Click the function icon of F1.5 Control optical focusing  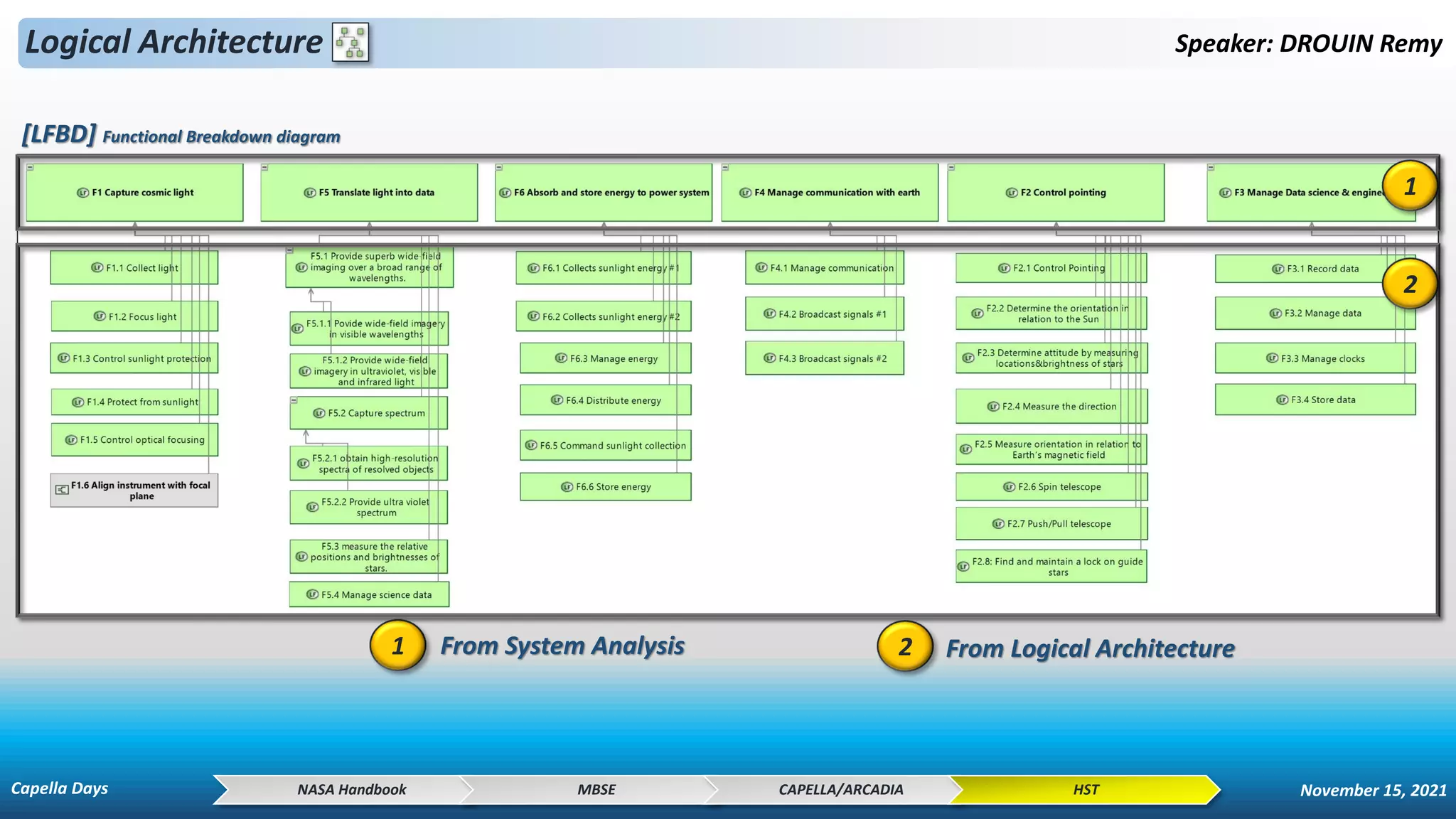tap(71, 440)
